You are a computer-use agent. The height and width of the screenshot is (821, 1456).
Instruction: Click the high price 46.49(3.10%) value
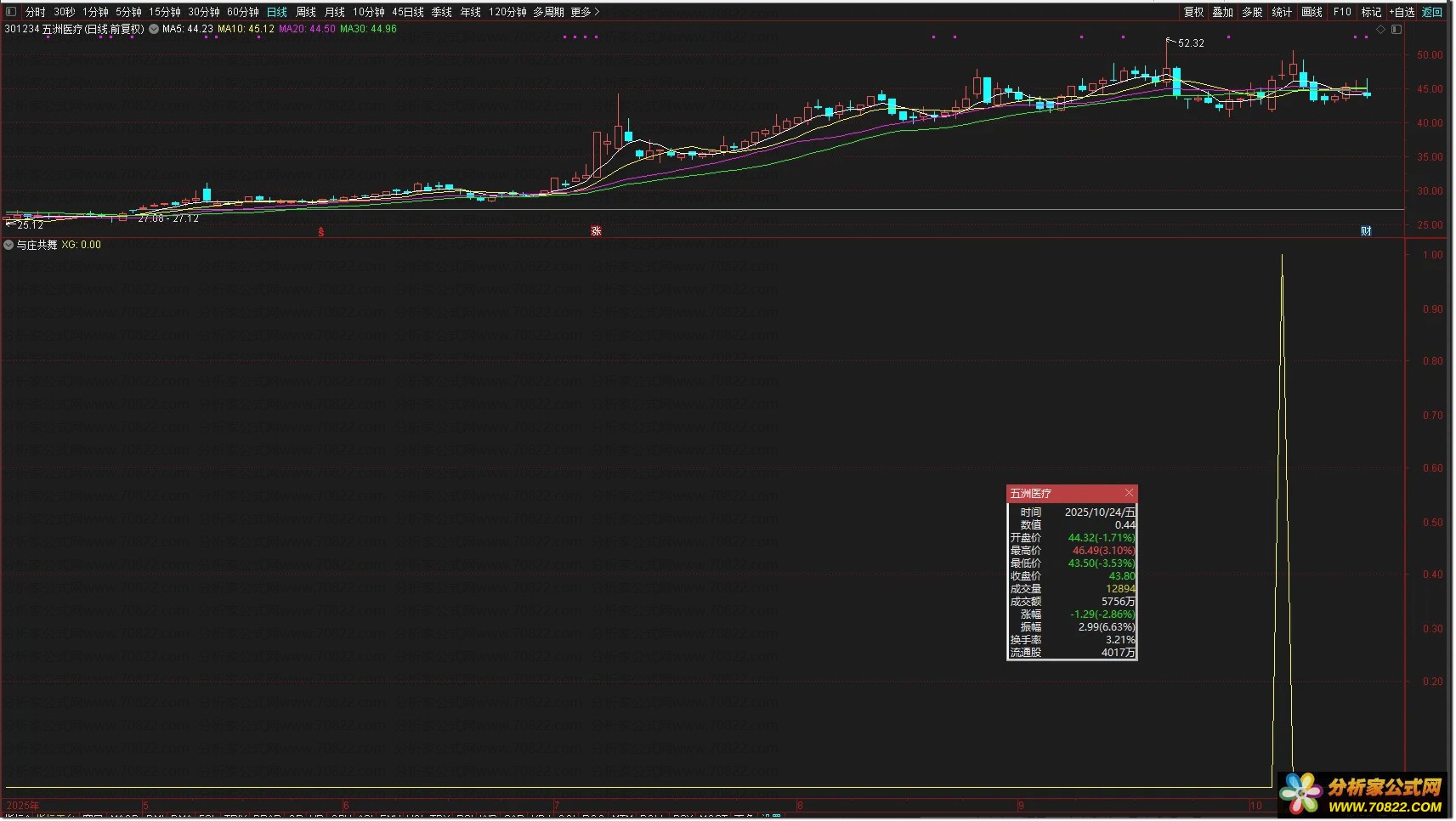coord(1103,551)
